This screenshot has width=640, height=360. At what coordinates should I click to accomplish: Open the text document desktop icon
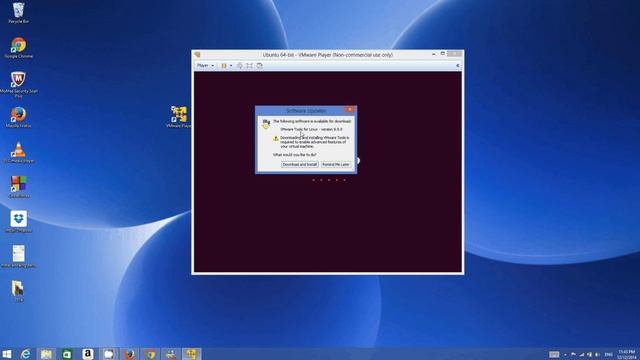18,256
